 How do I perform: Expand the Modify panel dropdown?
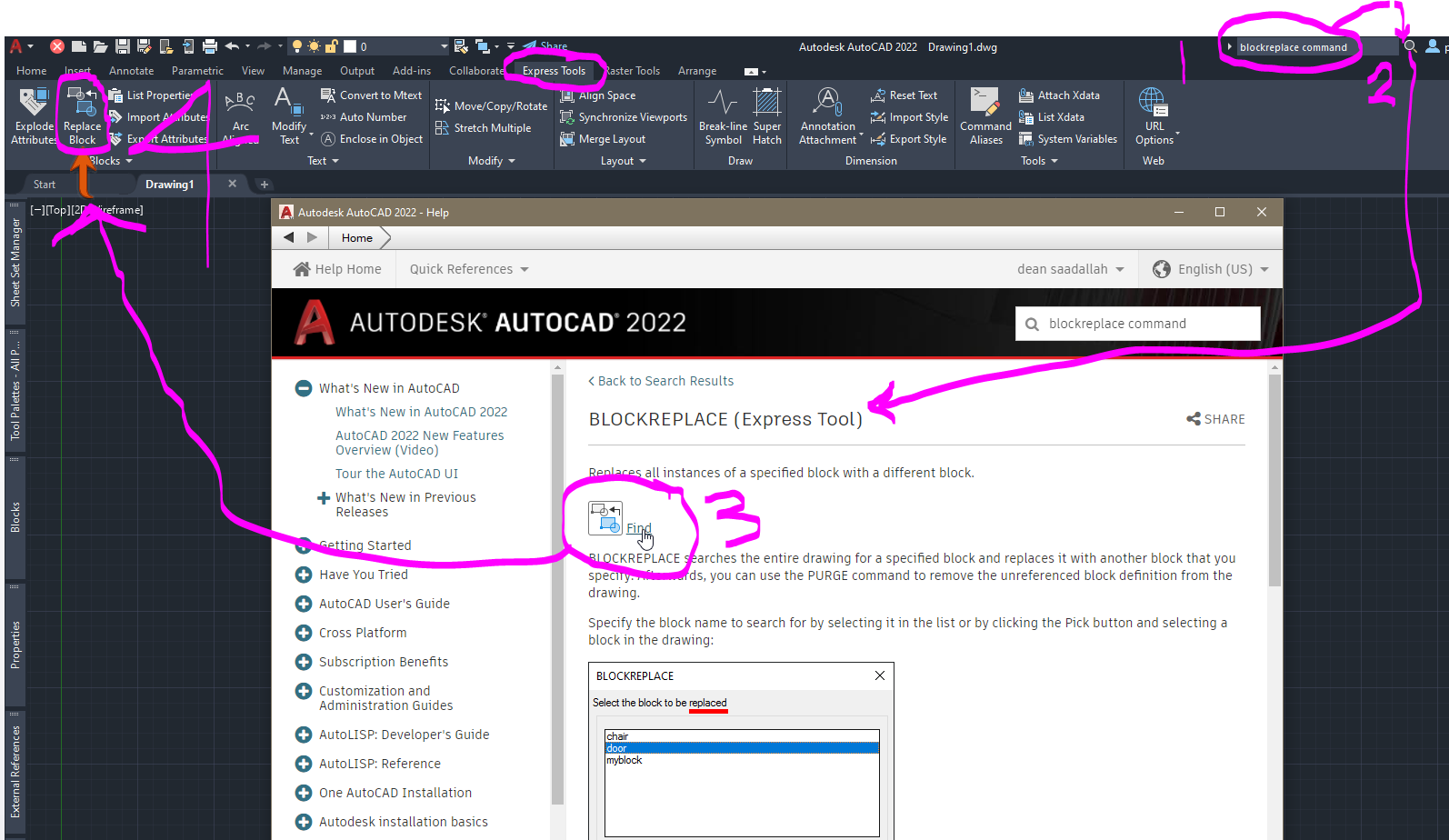coord(492,161)
